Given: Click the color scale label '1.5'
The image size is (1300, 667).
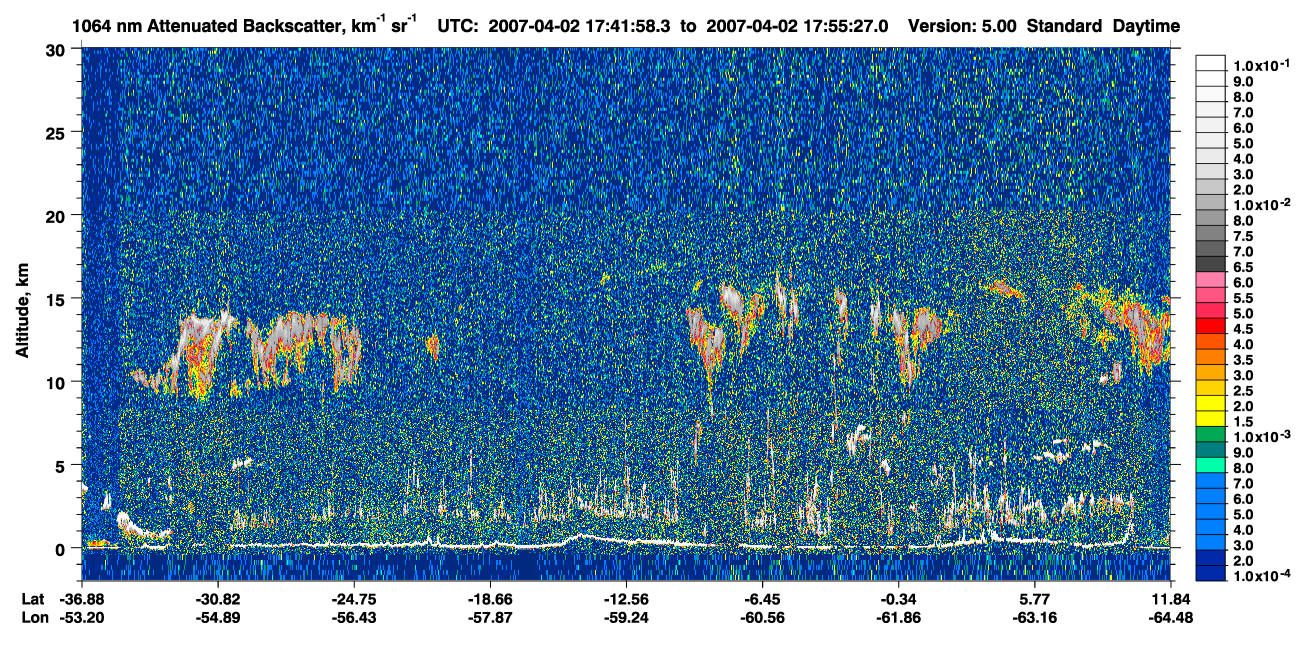Looking at the screenshot, I should (x=1243, y=424).
